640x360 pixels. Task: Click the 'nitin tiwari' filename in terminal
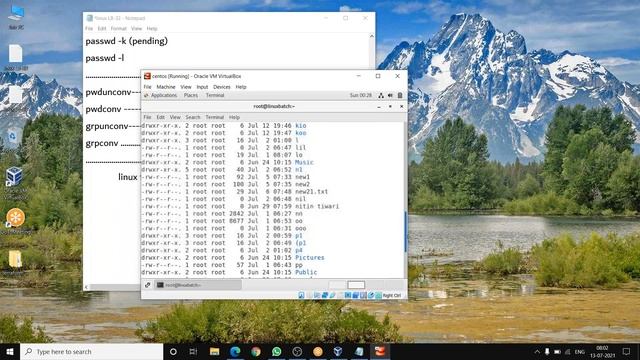(x=317, y=206)
